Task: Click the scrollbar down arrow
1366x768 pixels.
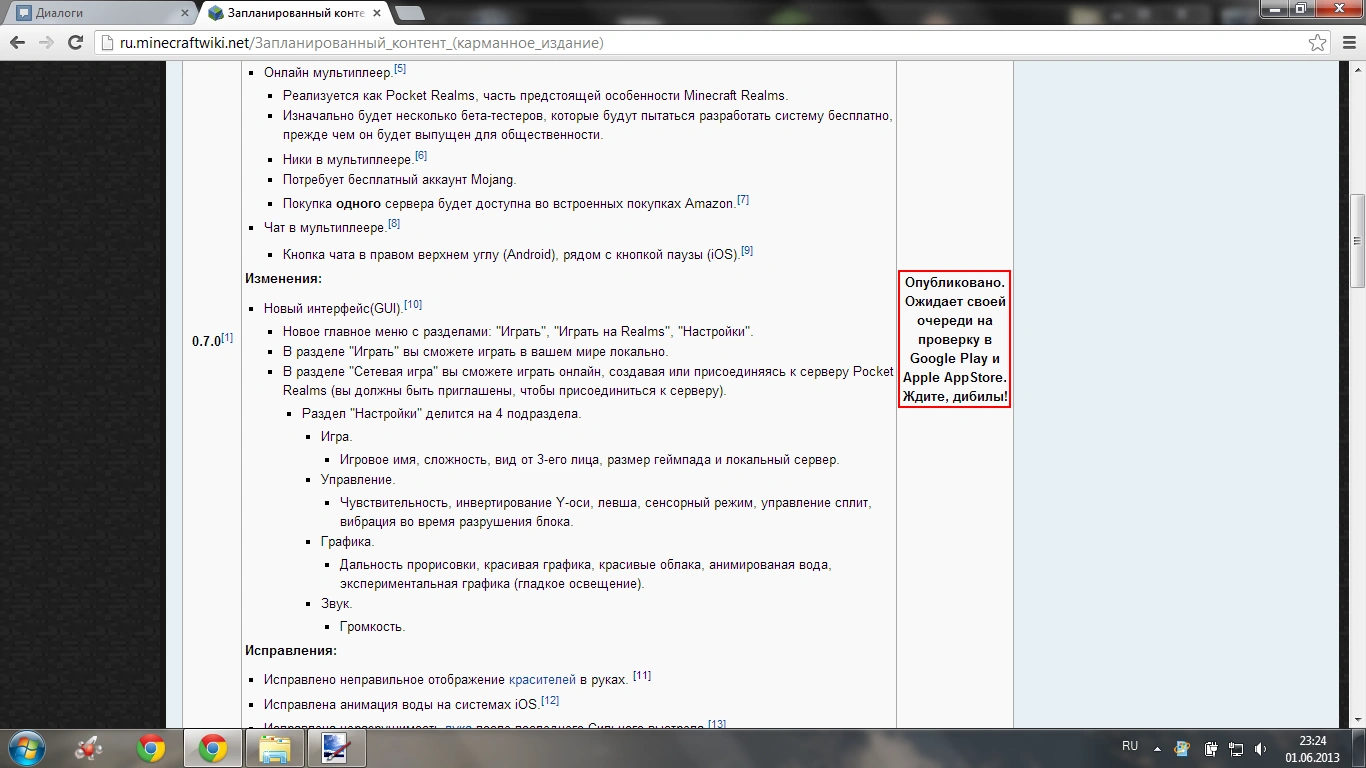Action: tap(1357, 720)
